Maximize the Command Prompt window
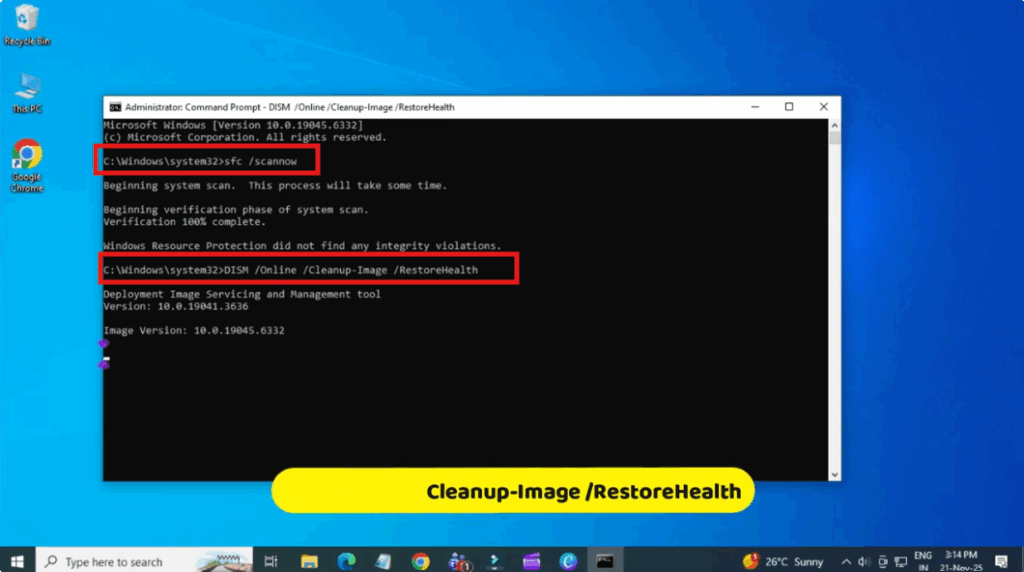Screen dimensions: 1024x572 click(x=789, y=107)
